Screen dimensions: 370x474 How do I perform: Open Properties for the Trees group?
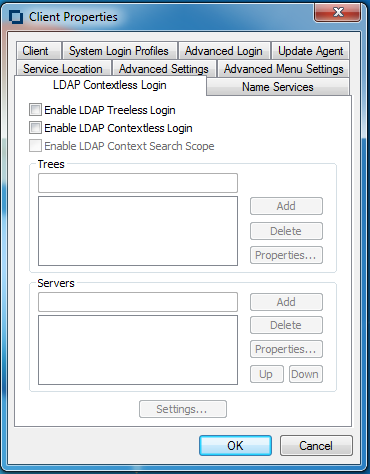pos(286,255)
